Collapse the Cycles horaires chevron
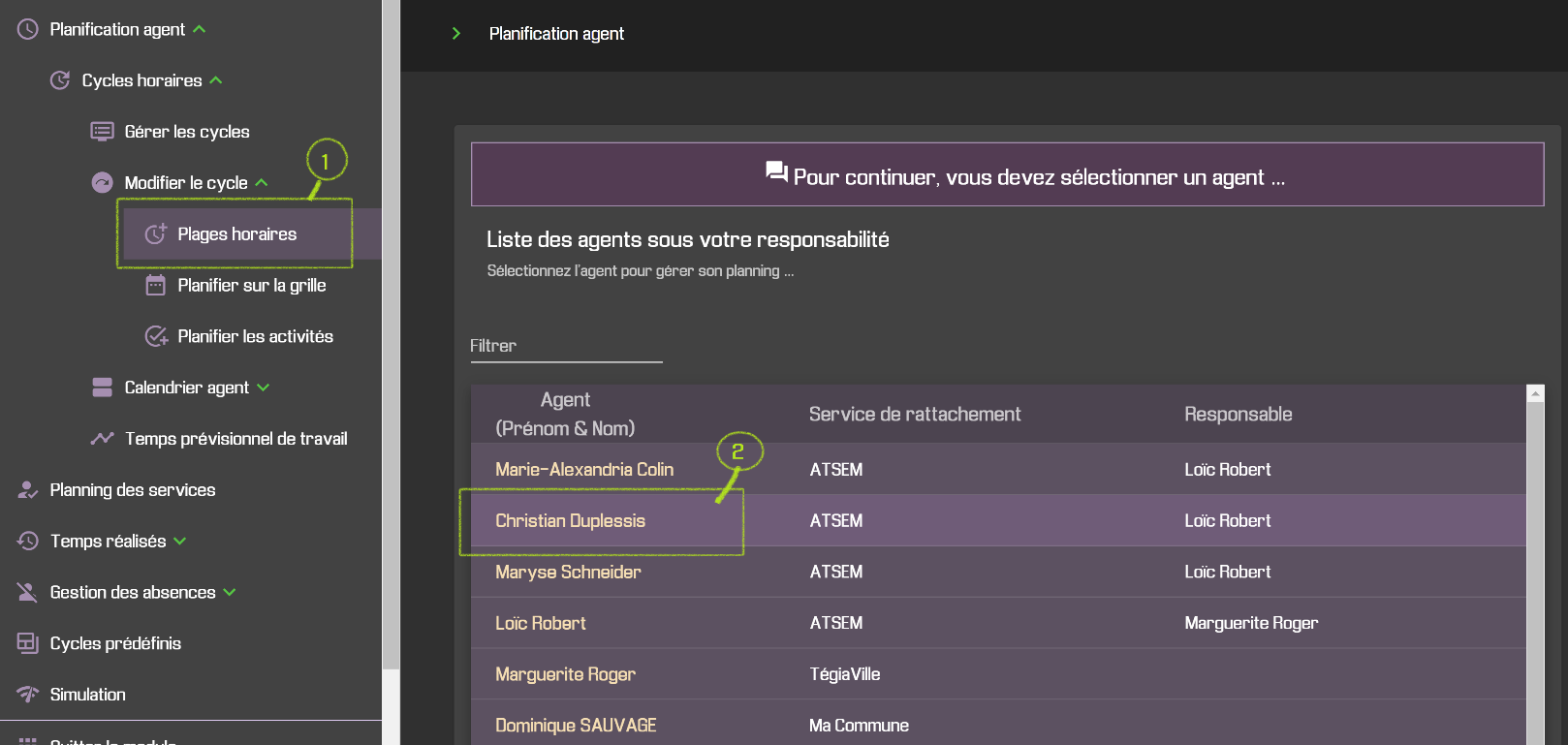Screen dimensions: 1568x745 (x=216, y=80)
